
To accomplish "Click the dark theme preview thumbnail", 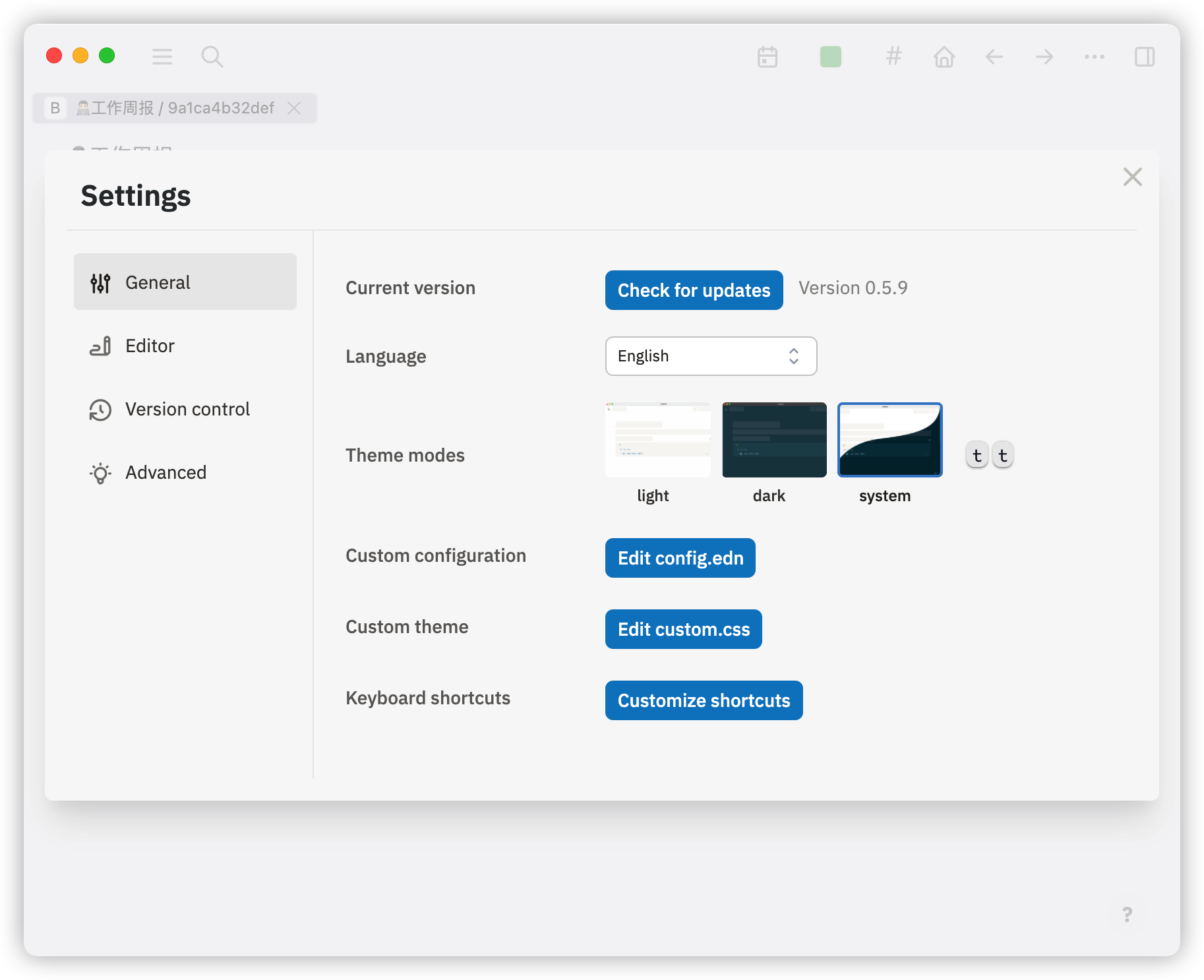I will 773,439.
